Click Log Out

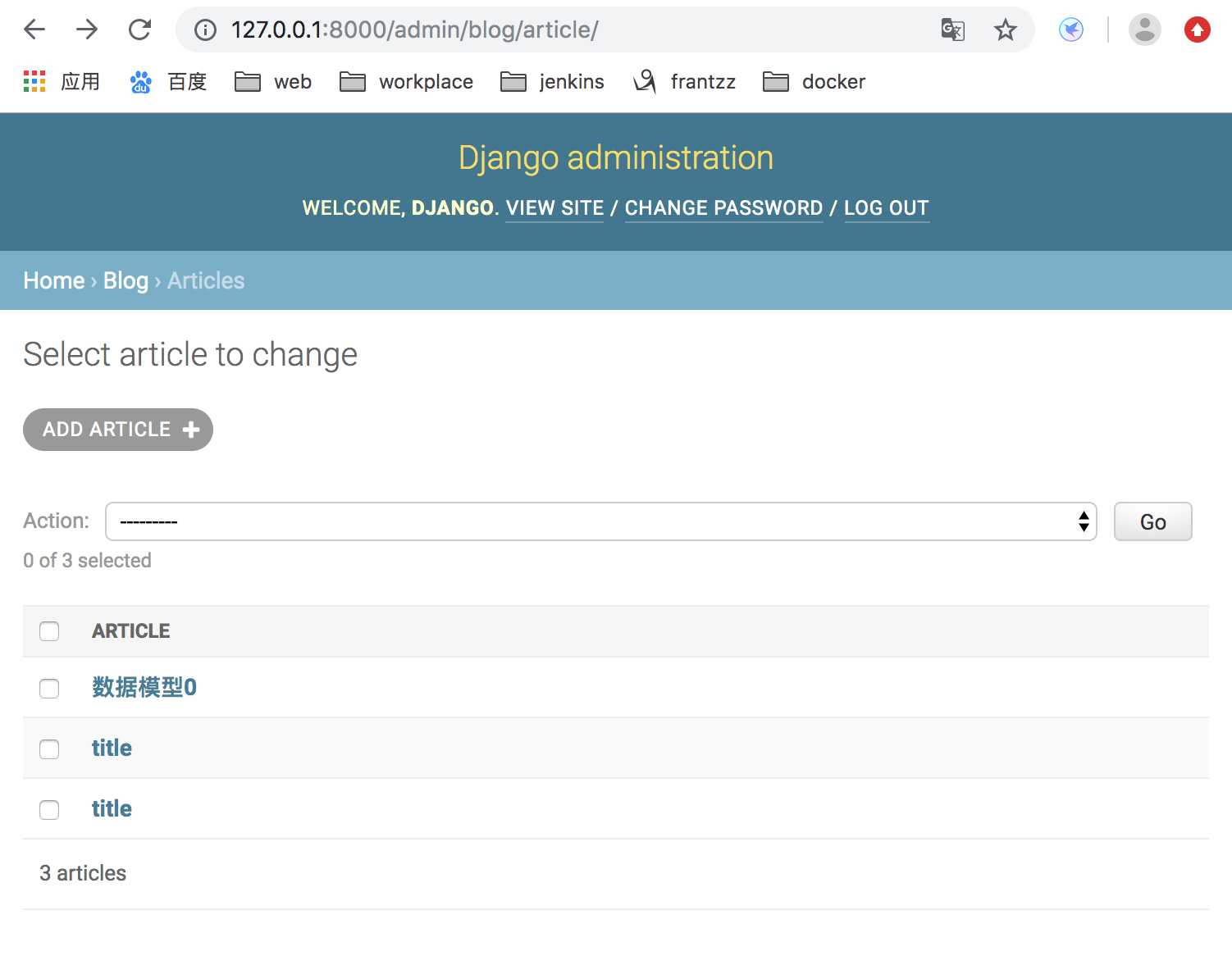[x=887, y=208]
